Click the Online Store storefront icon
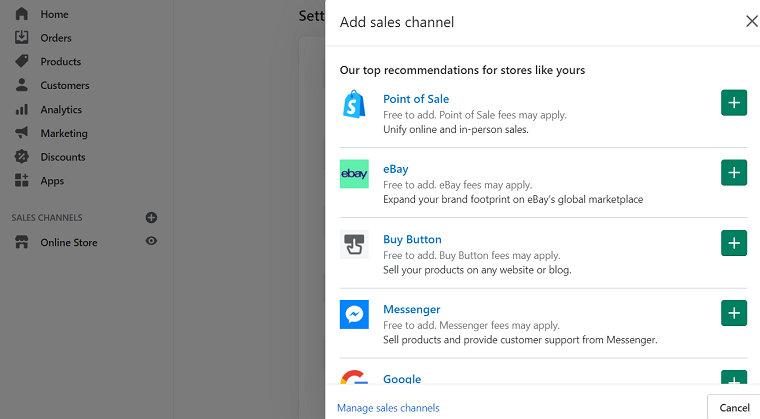This screenshot has width=760, height=419. (x=21, y=242)
